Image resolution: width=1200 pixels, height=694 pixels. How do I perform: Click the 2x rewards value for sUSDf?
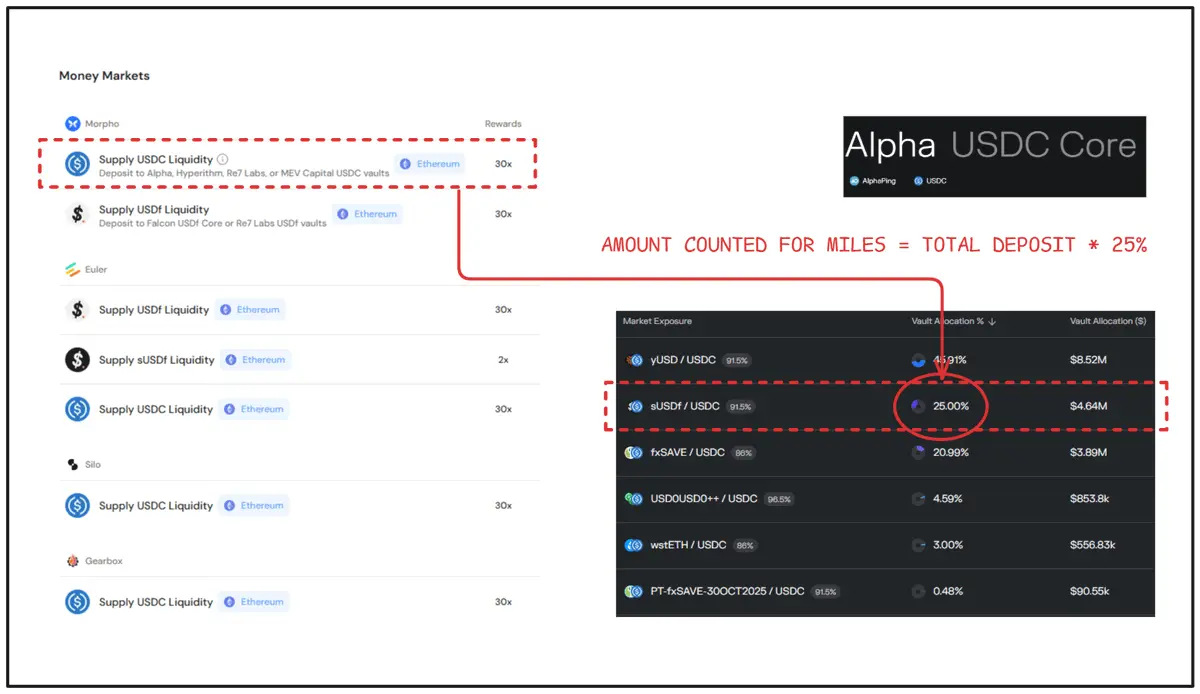[503, 360]
